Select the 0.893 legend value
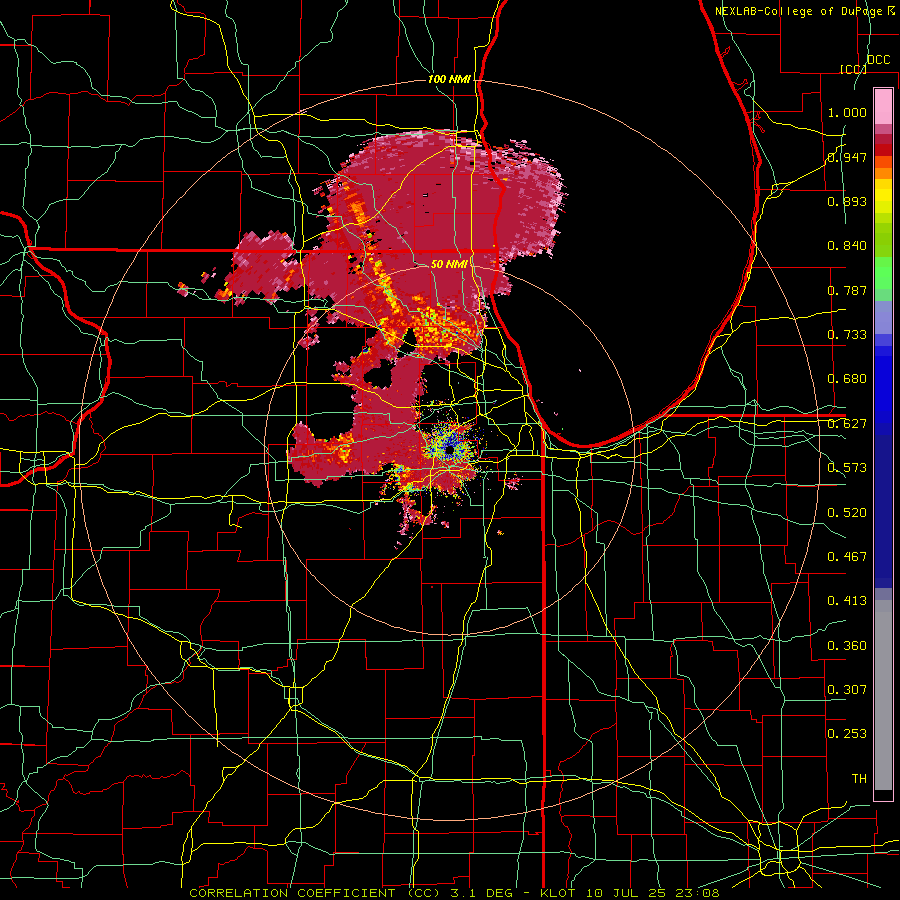 tap(847, 201)
